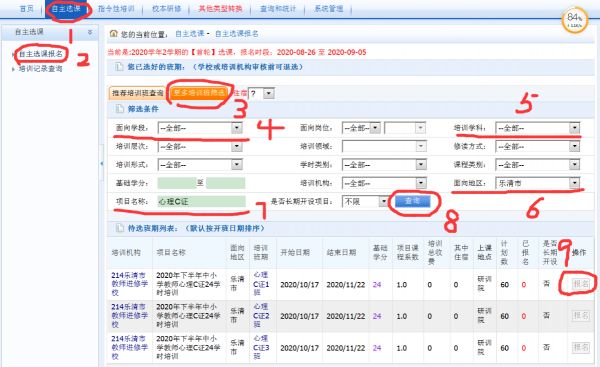Click the red registration period notice text
The height and width of the screenshot is (367, 600).
237,52
